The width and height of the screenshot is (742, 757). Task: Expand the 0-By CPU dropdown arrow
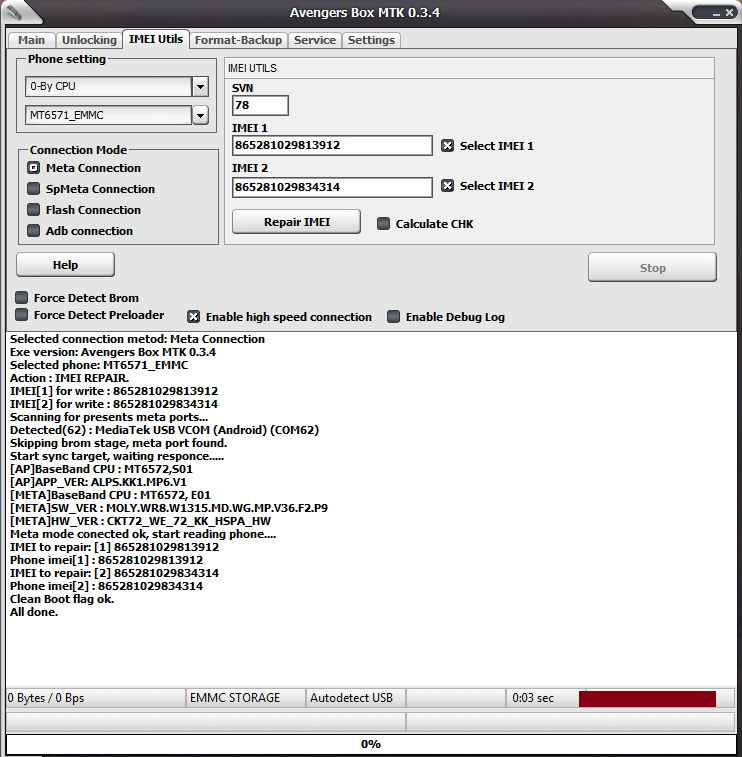pos(200,87)
